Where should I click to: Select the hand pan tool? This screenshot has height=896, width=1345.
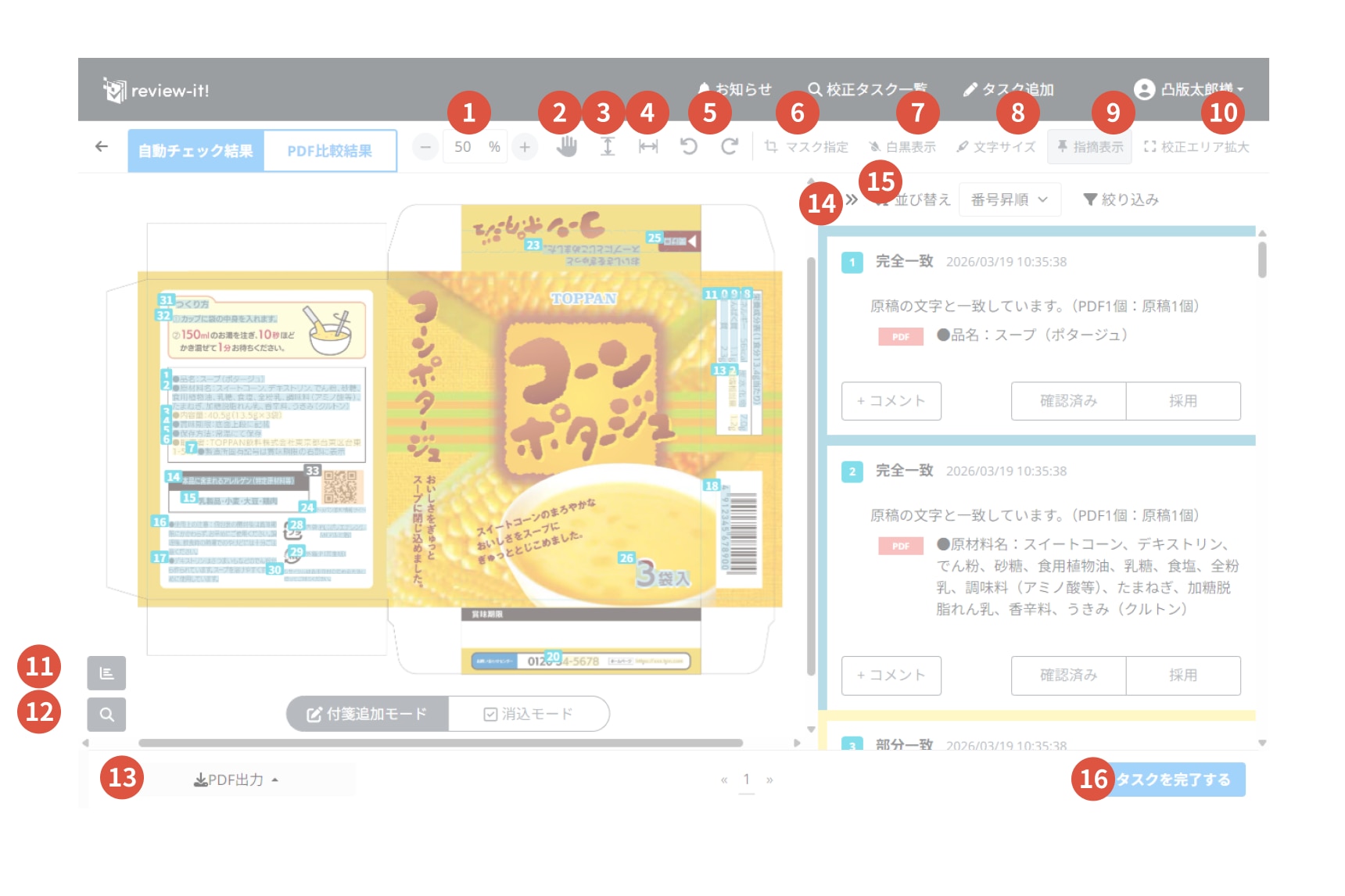click(567, 146)
